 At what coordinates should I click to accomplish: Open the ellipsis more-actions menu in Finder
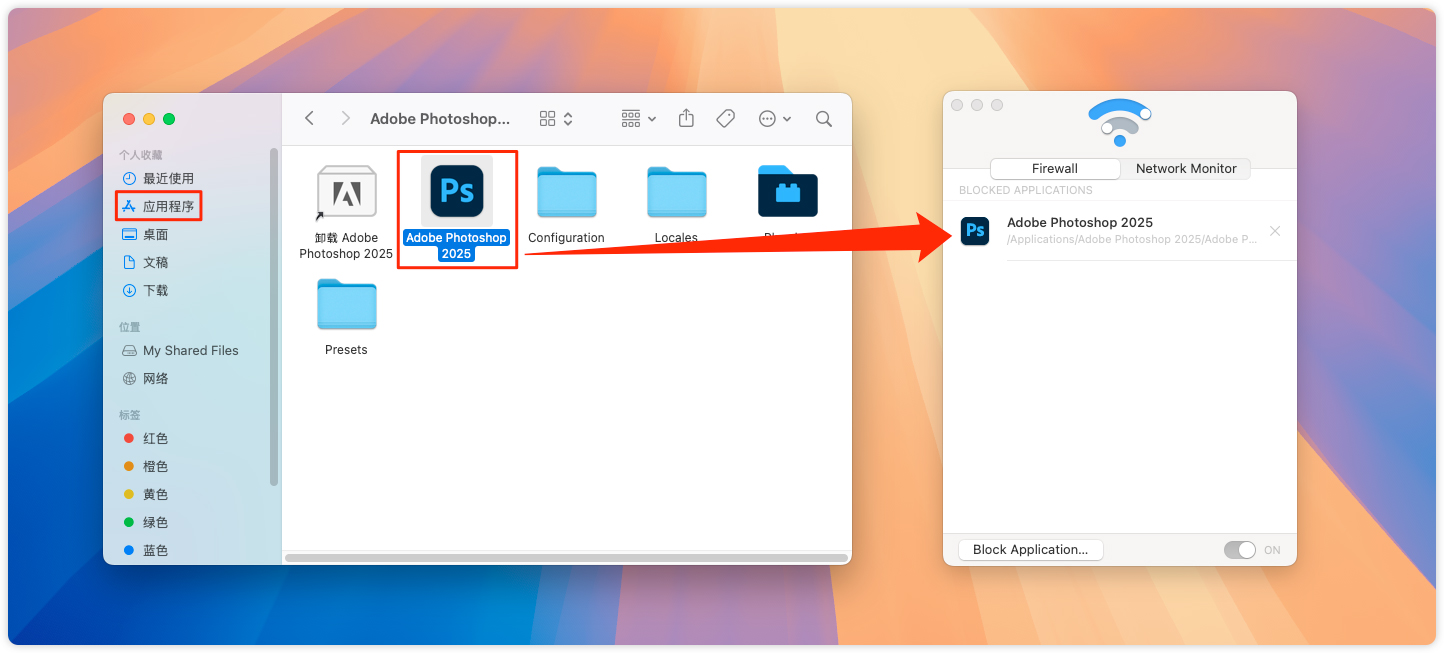tap(775, 118)
